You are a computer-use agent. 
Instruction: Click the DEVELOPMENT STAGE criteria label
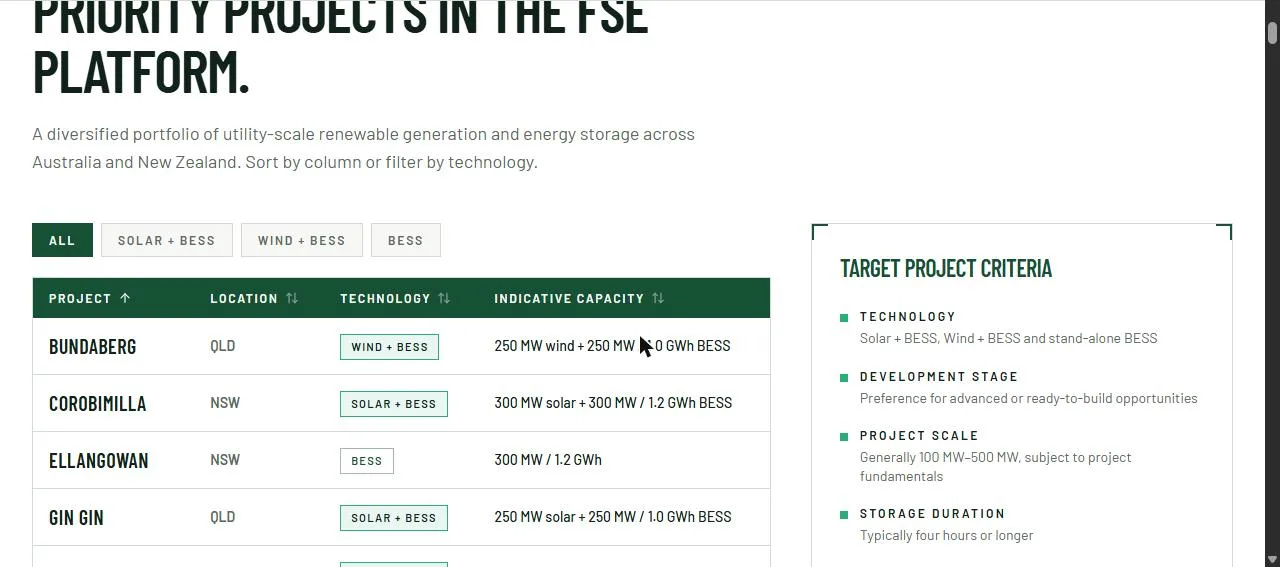tap(939, 376)
